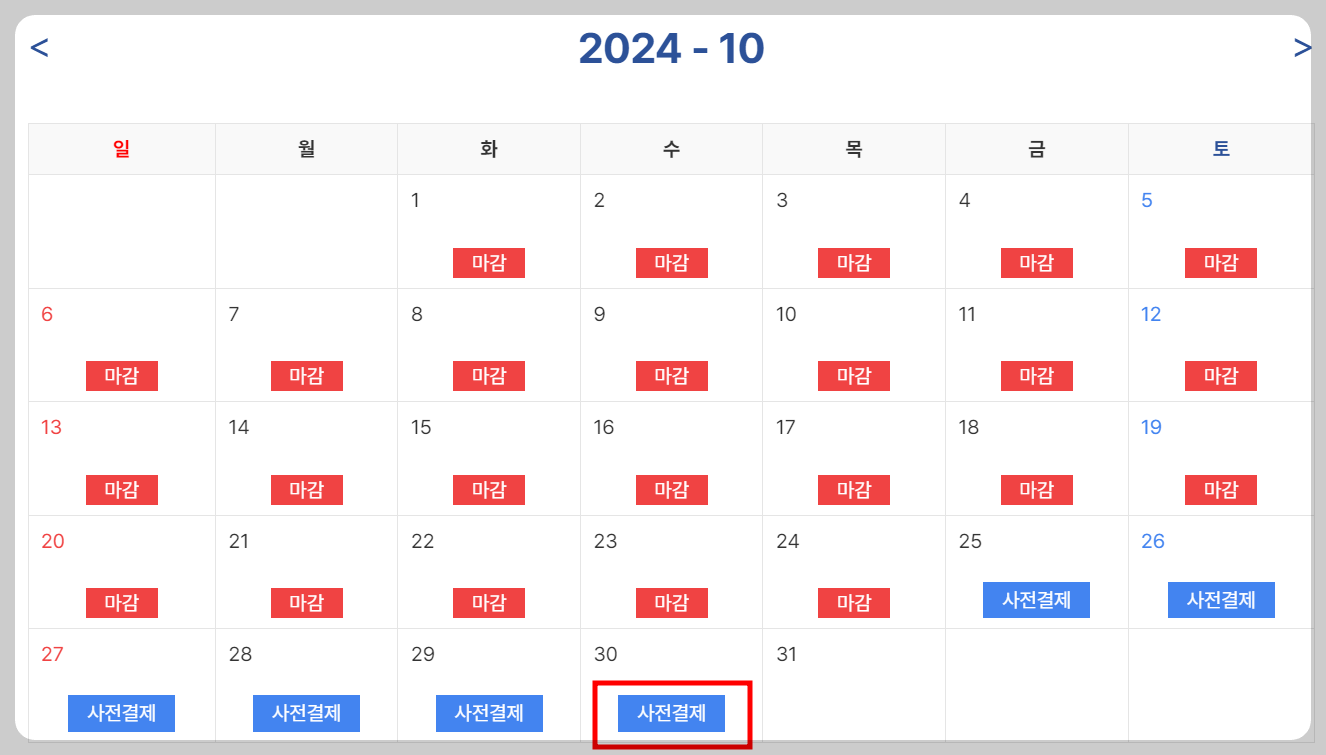Click the next month arrow
This screenshot has height=755, width=1326.
coord(1301,46)
